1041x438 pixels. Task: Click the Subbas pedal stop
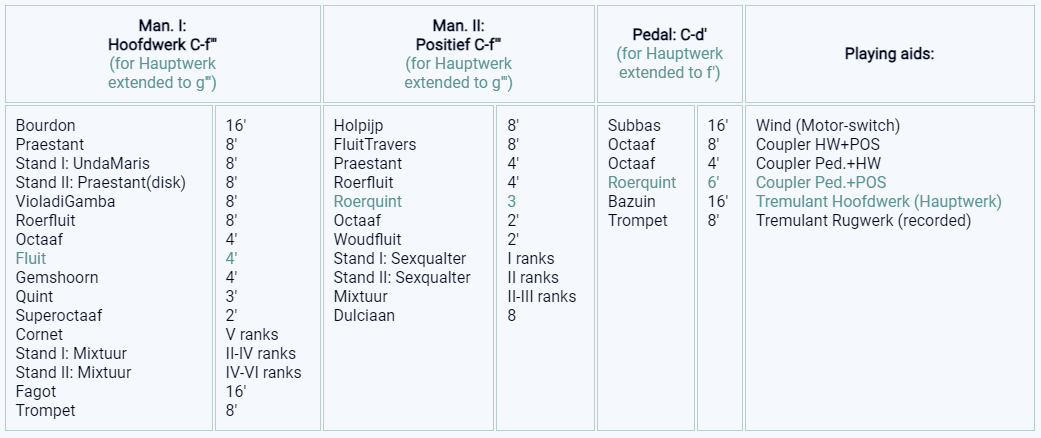pyautogui.click(x=634, y=126)
